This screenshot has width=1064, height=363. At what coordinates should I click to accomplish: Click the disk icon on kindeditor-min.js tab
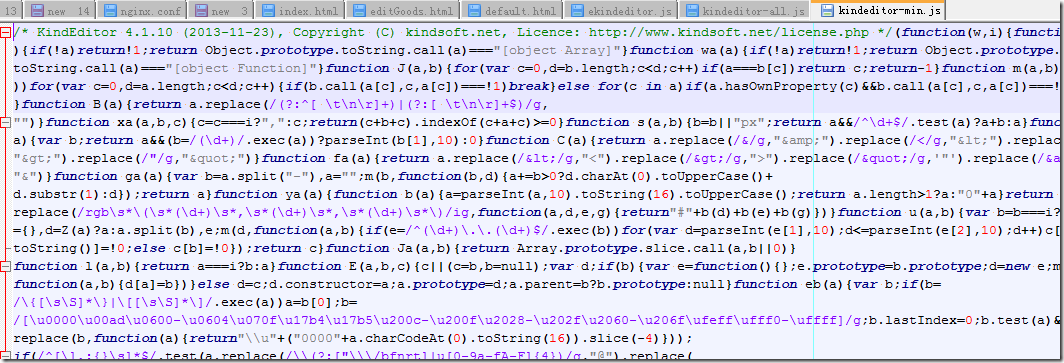tap(826, 12)
